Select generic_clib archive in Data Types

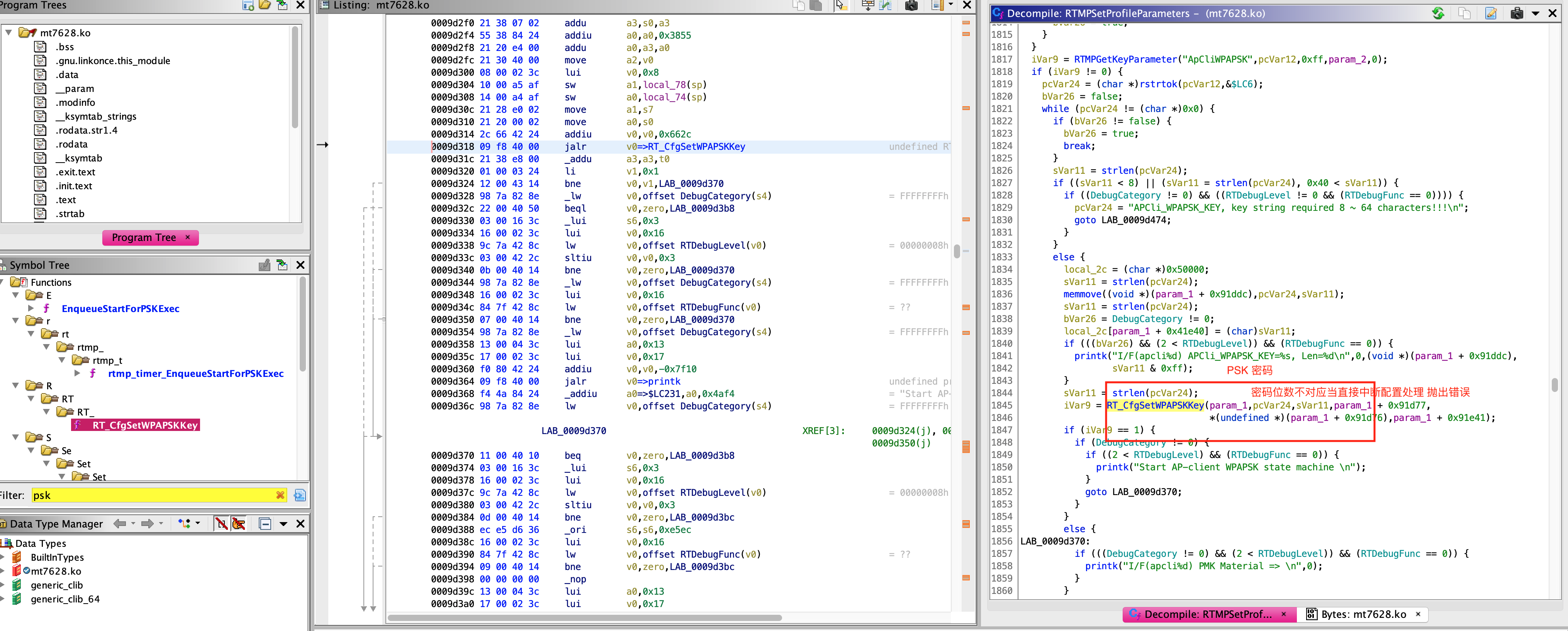click(57, 585)
